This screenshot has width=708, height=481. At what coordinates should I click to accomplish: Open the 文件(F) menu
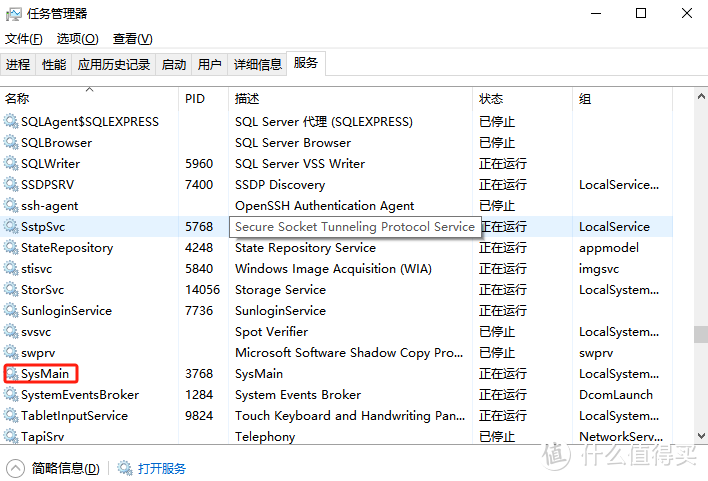pos(24,39)
